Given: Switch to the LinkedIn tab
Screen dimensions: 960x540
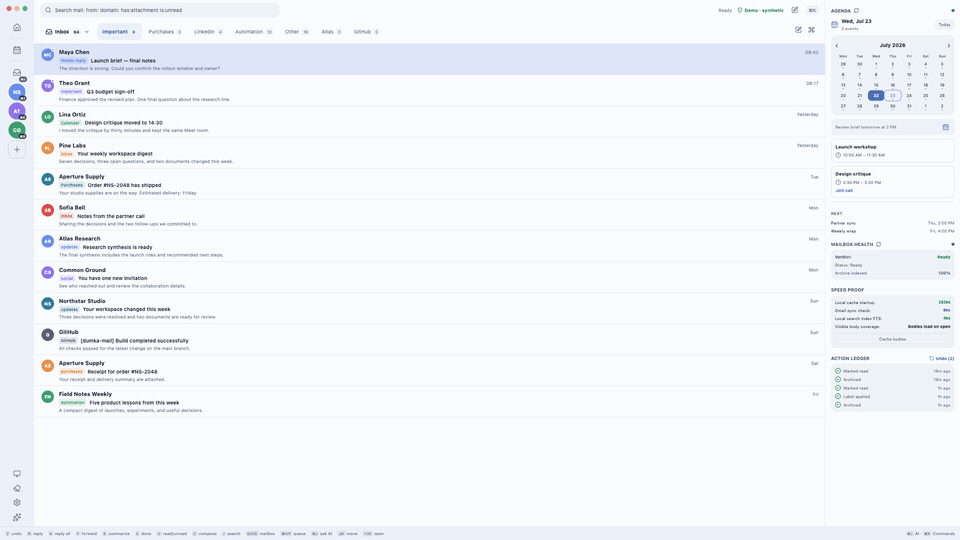Looking at the screenshot, I should [x=208, y=32].
